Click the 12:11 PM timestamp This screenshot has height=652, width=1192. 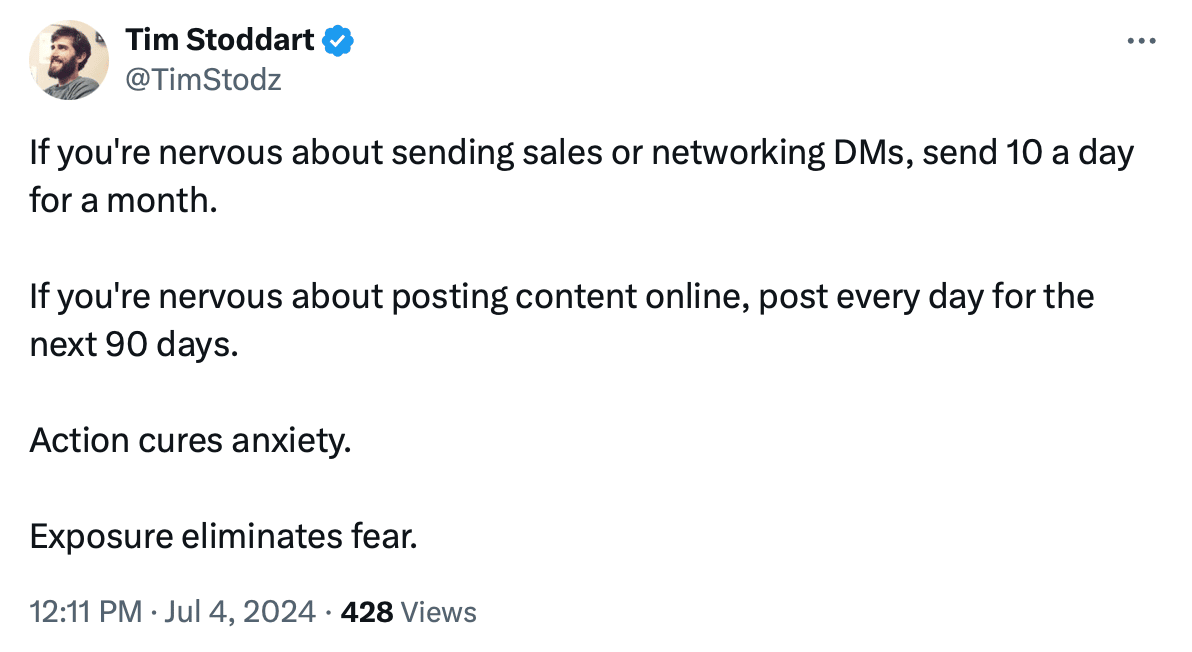(x=86, y=611)
